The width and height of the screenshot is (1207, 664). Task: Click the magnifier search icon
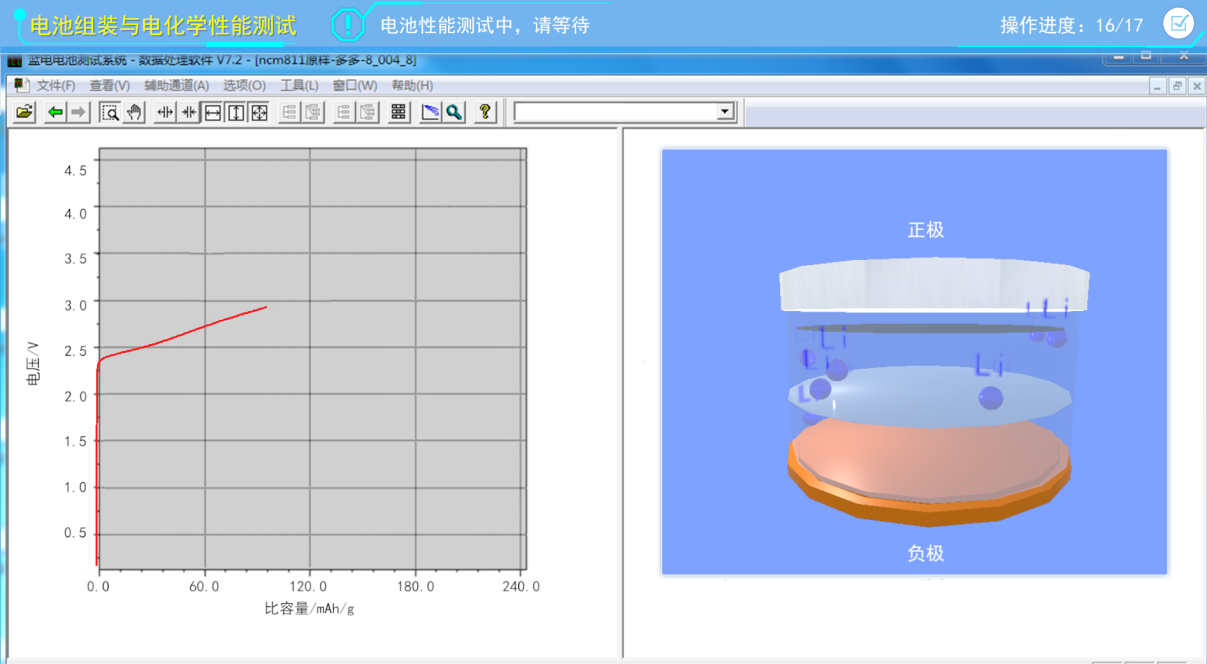tap(454, 112)
